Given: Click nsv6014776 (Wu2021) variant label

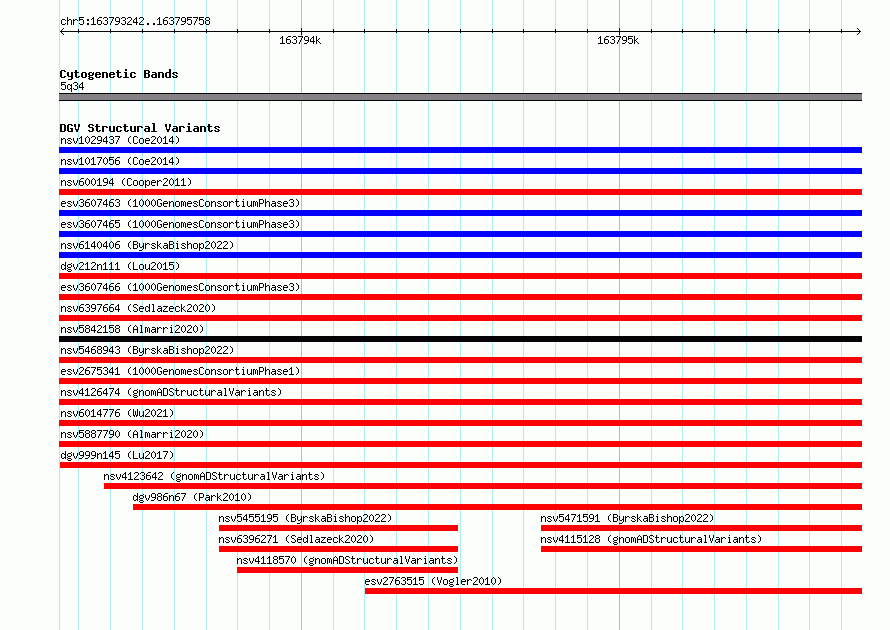Looking at the screenshot, I should 117,413.
